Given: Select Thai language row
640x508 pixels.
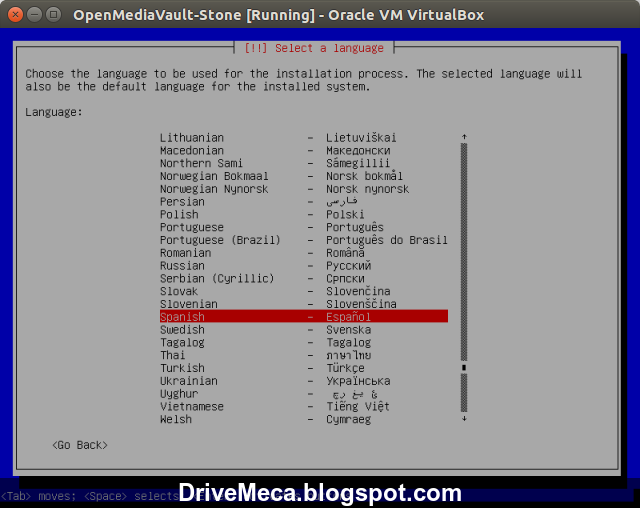Looking at the screenshot, I should click(x=304, y=355).
